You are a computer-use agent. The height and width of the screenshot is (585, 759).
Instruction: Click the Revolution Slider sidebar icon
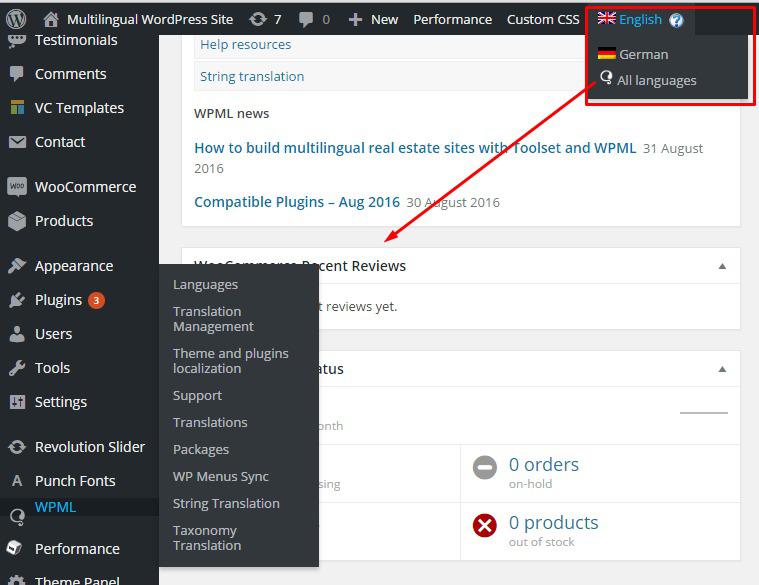[x=16, y=447]
